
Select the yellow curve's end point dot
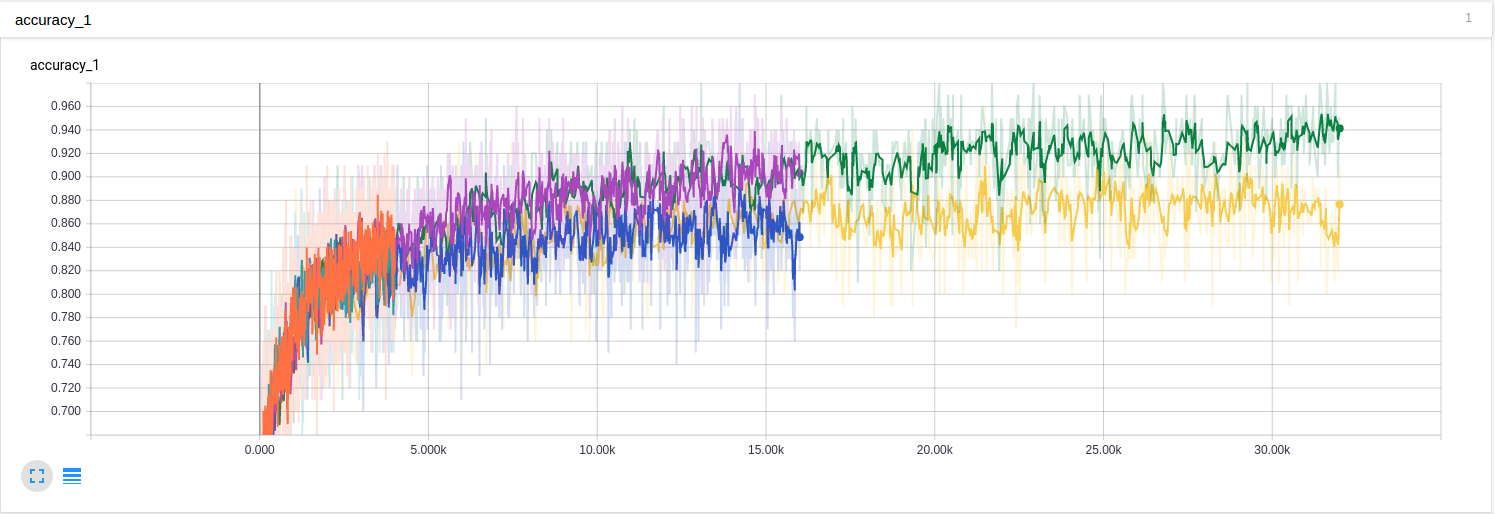click(x=1339, y=204)
